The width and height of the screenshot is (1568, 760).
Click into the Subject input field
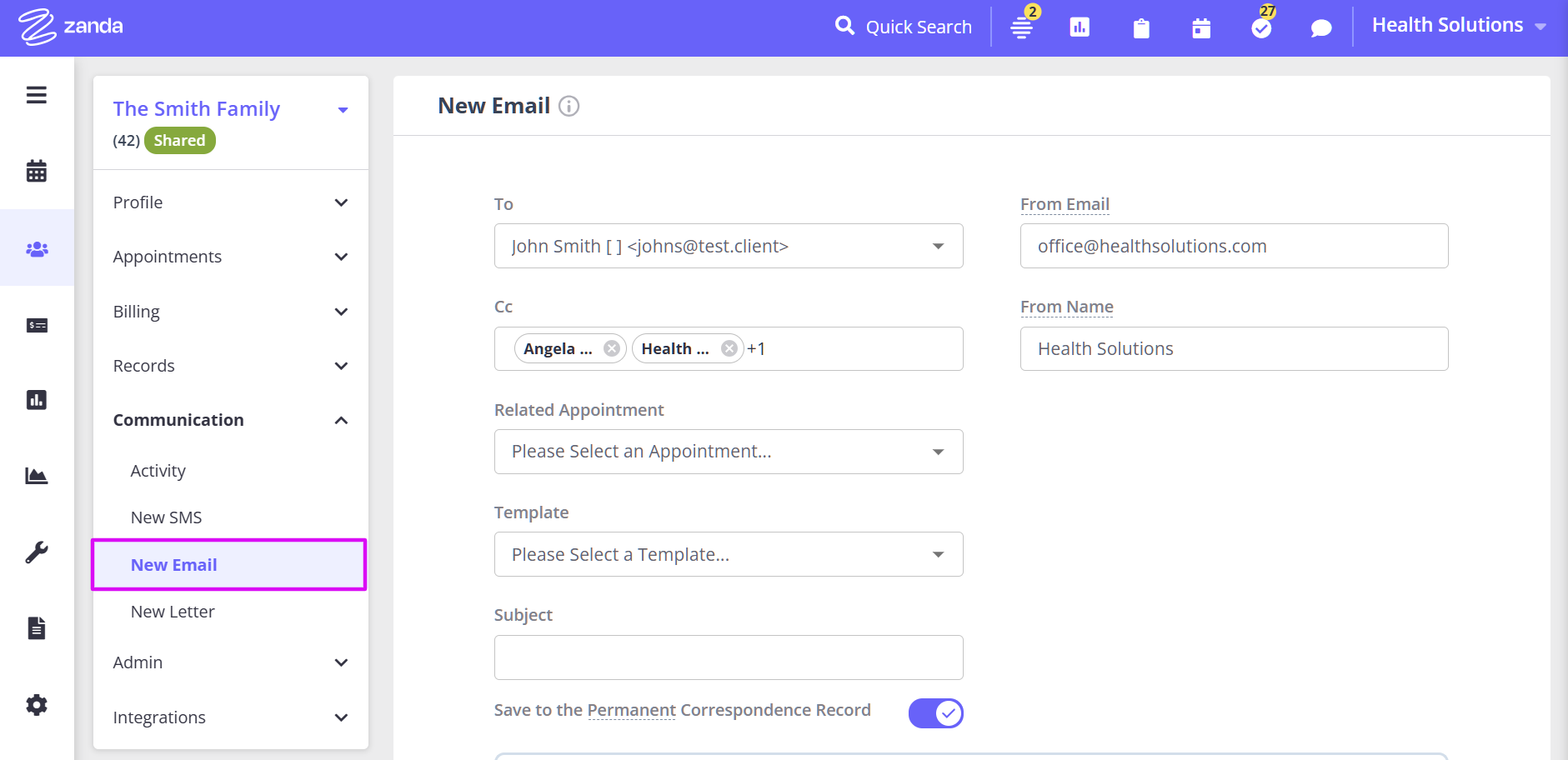[x=728, y=657]
